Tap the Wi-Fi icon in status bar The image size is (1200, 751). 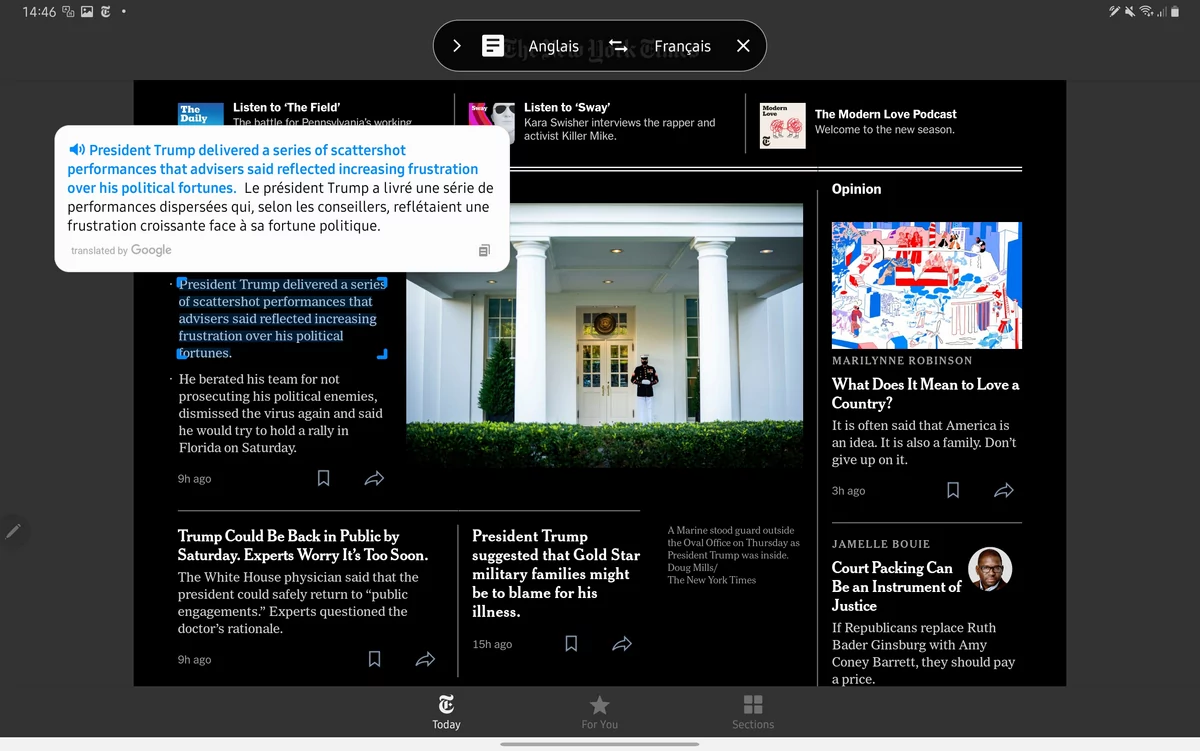coord(1146,12)
